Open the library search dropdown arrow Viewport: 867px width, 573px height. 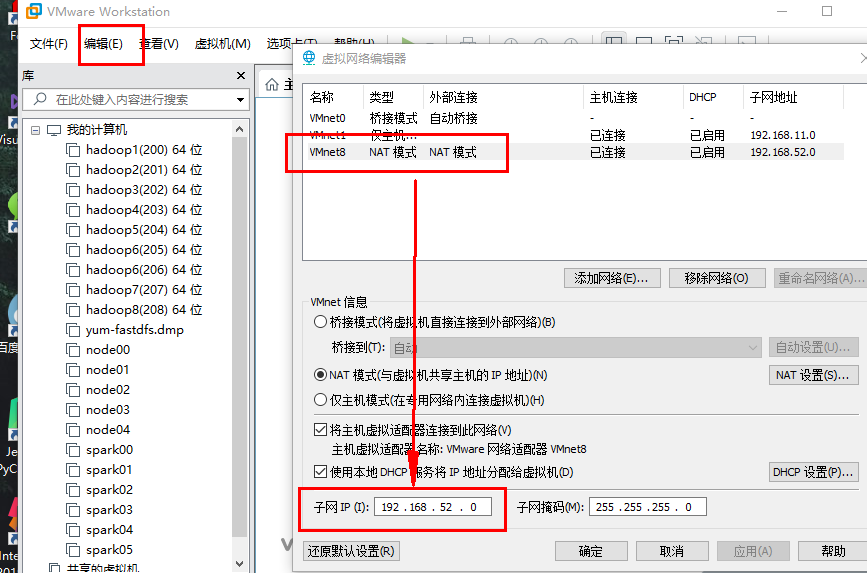pos(240,100)
